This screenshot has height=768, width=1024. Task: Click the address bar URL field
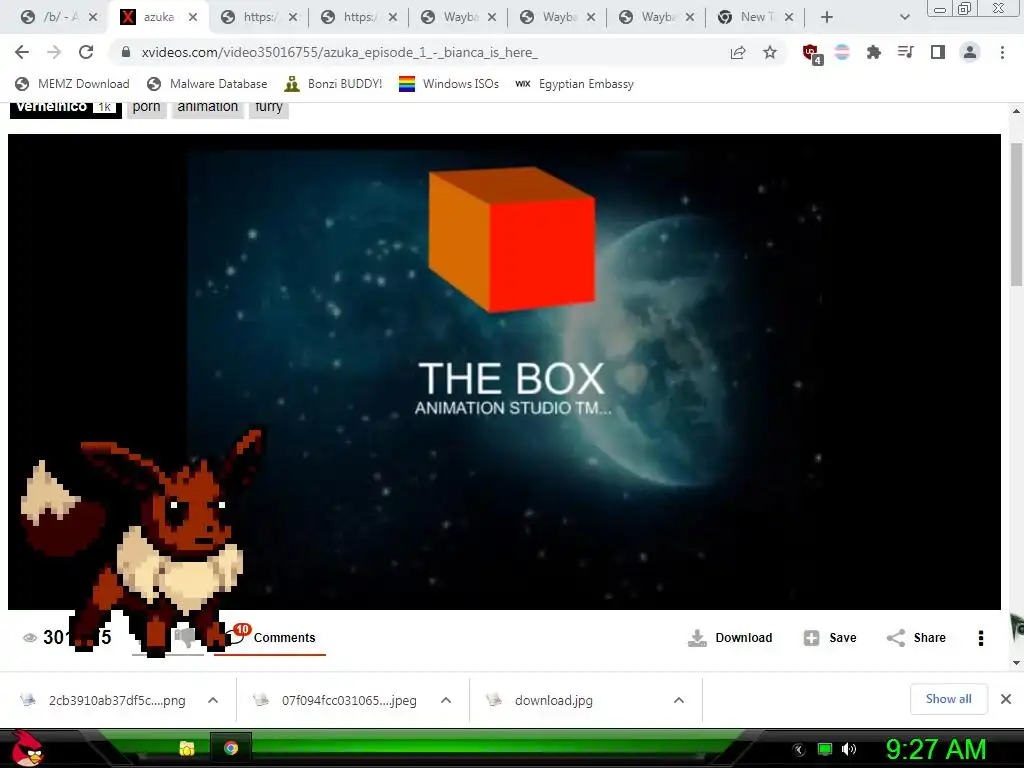point(418,52)
